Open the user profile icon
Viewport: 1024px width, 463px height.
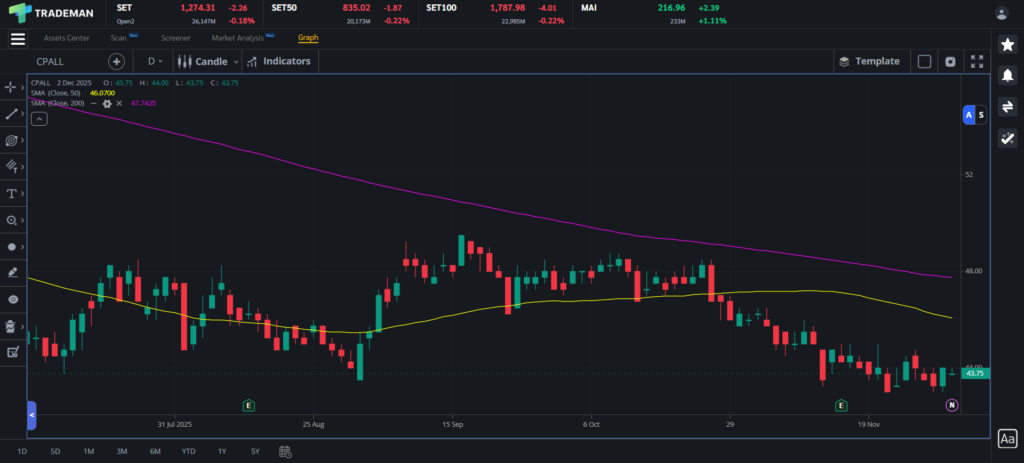pyautogui.click(x=1001, y=13)
